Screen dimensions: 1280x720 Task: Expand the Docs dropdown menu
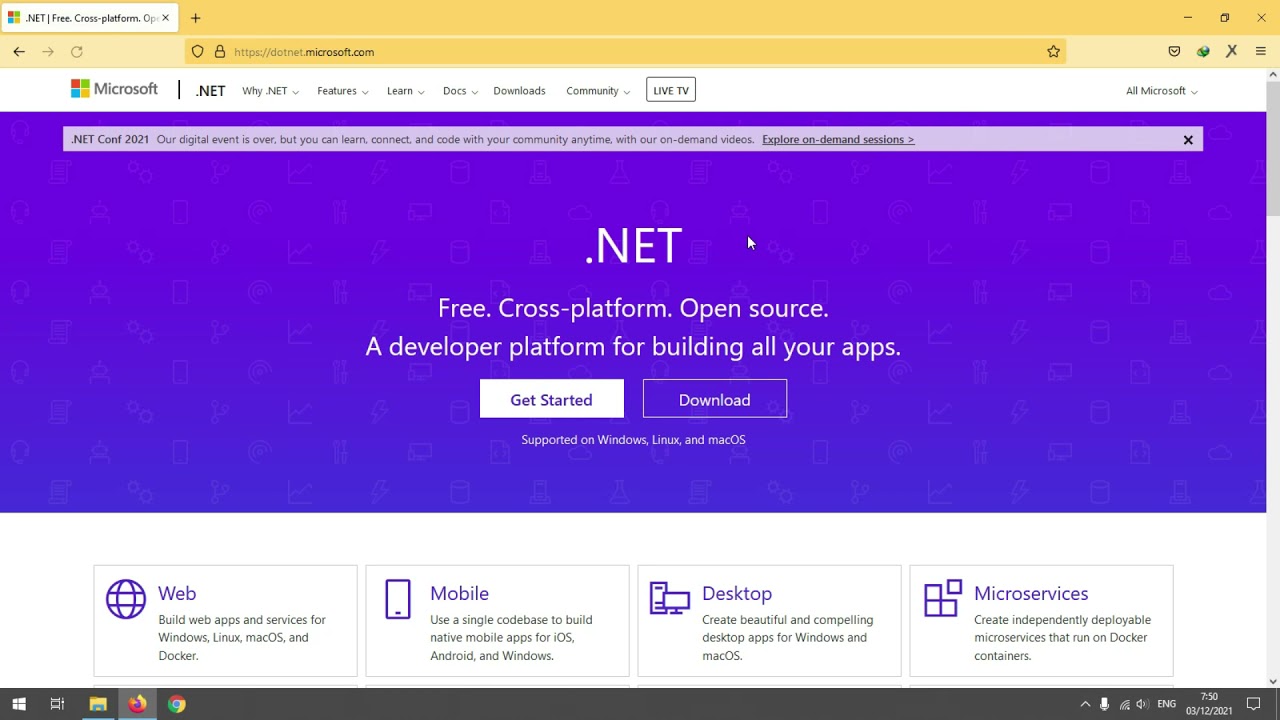[460, 91]
